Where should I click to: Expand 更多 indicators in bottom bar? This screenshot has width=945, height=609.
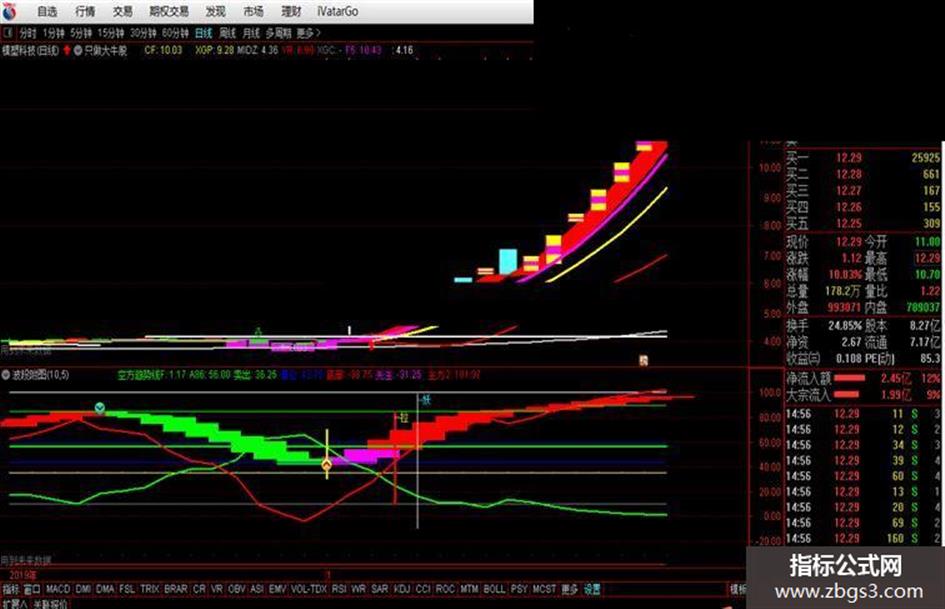tap(570, 589)
